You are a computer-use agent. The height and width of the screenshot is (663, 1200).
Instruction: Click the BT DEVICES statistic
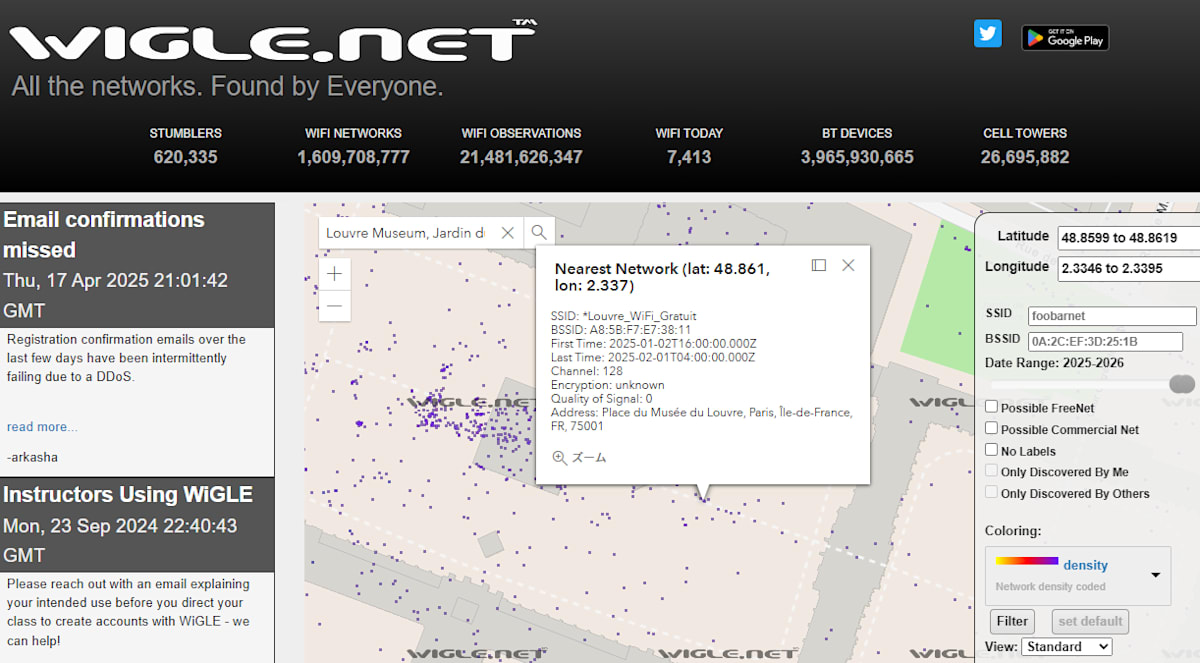[x=857, y=146]
